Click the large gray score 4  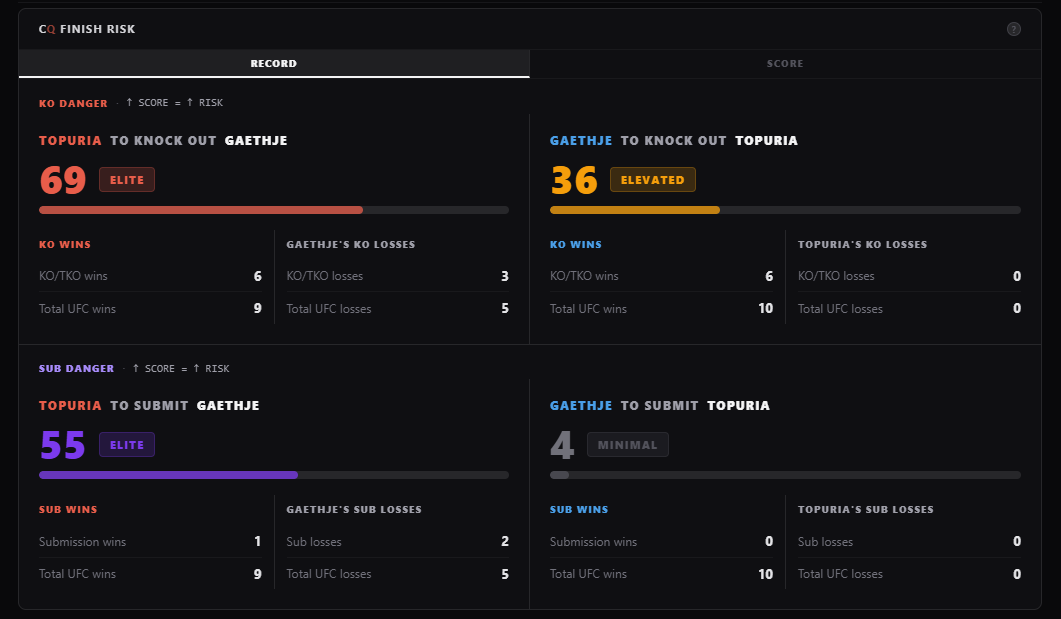[562, 446]
